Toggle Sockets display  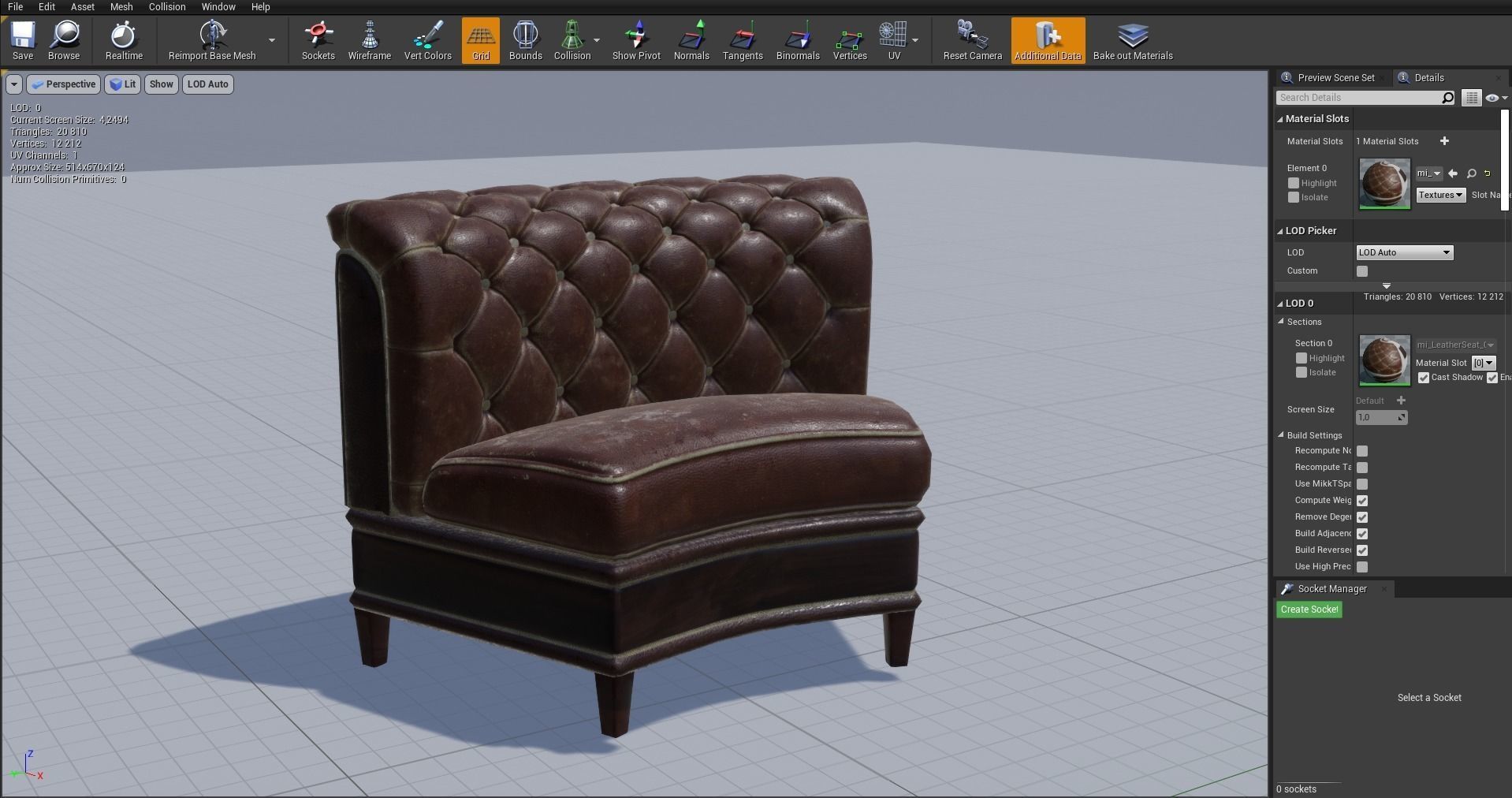click(x=318, y=40)
